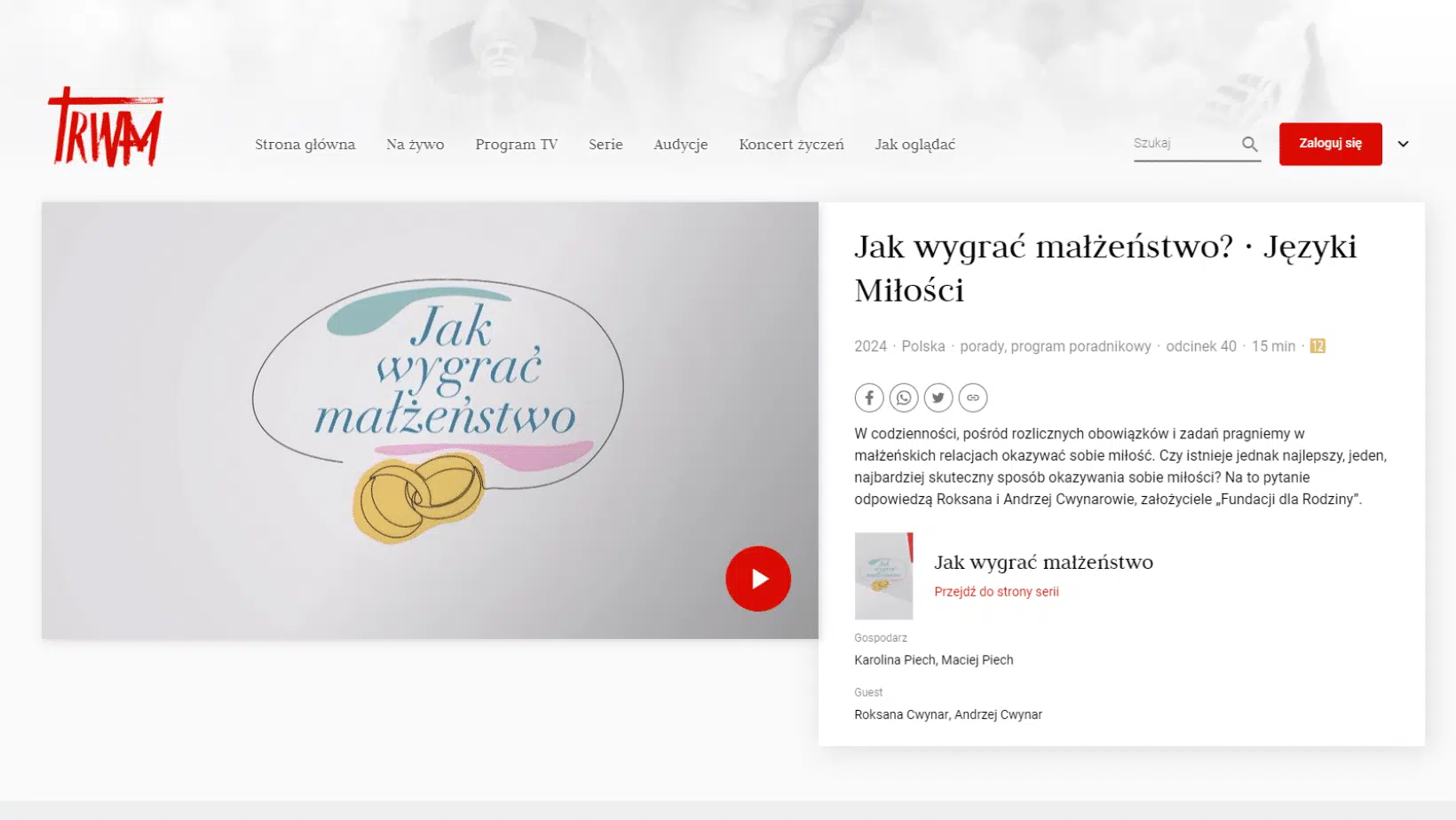Click the series cover thumbnail
The width and height of the screenshot is (1456, 820).
(x=883, y=576)
